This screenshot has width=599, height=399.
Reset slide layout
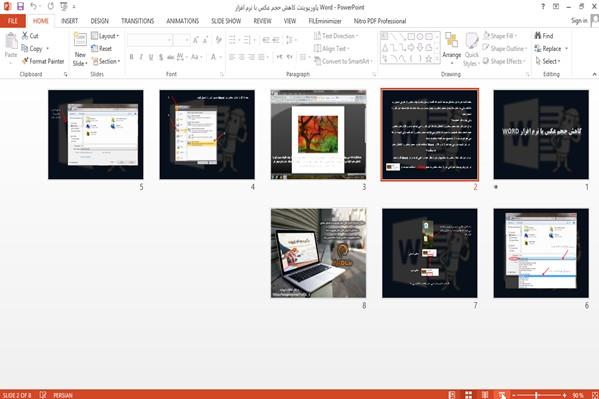[x=102, y=49]
